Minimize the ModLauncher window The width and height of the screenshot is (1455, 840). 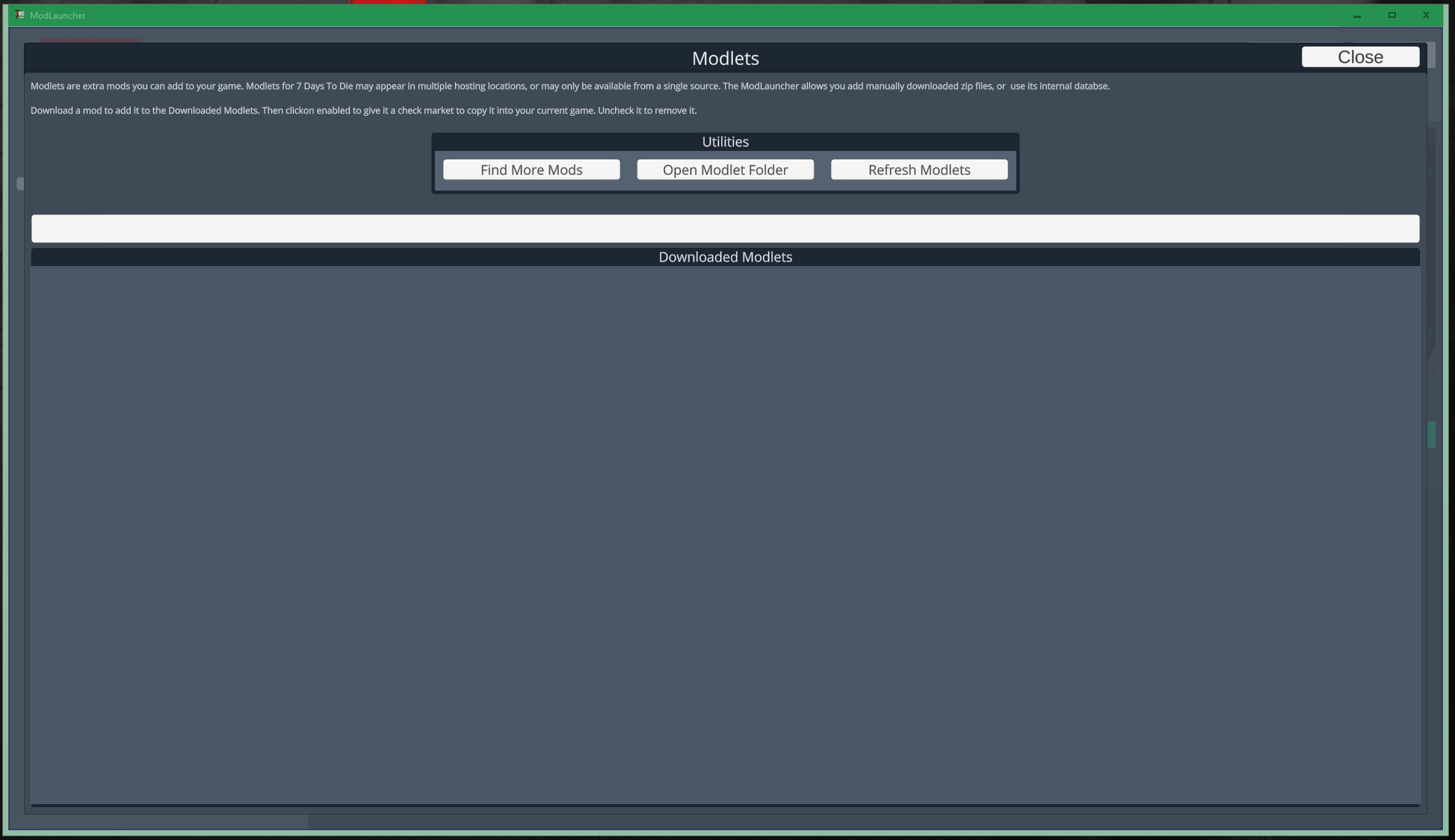(1356, 15)
